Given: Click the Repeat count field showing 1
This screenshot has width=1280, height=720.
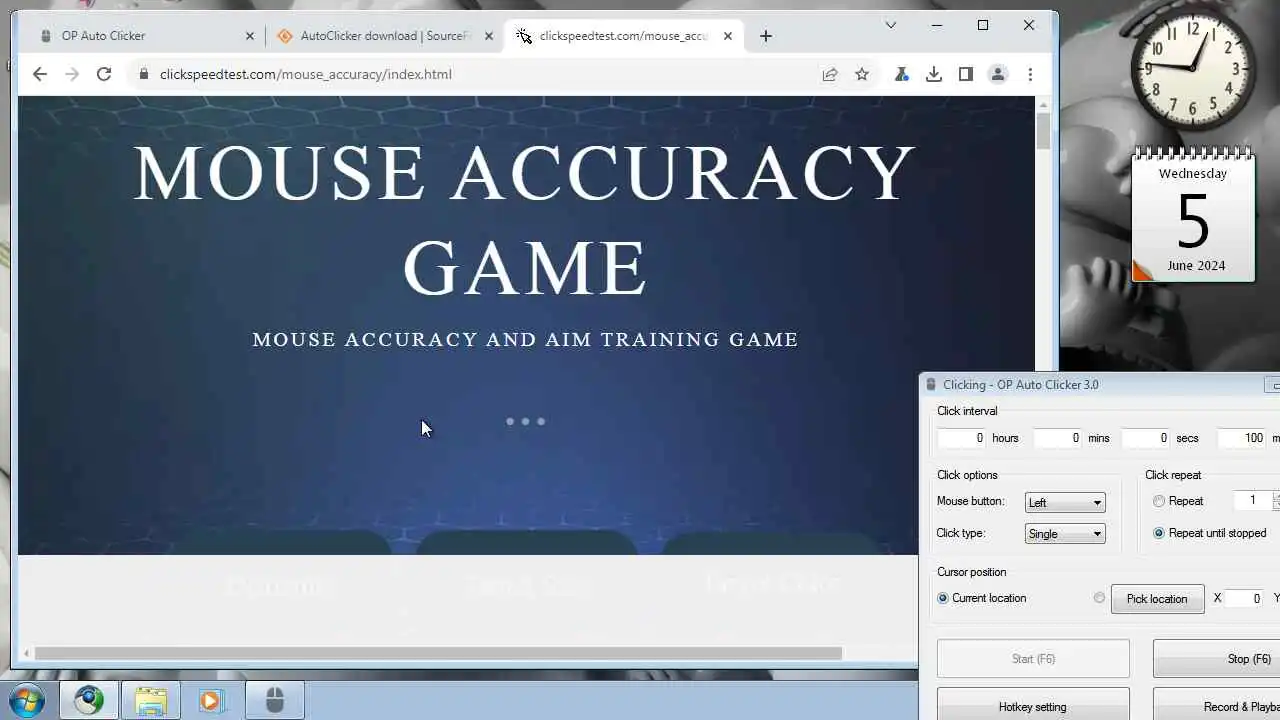Looking at the screenshot, I should tap(1252, 501).
